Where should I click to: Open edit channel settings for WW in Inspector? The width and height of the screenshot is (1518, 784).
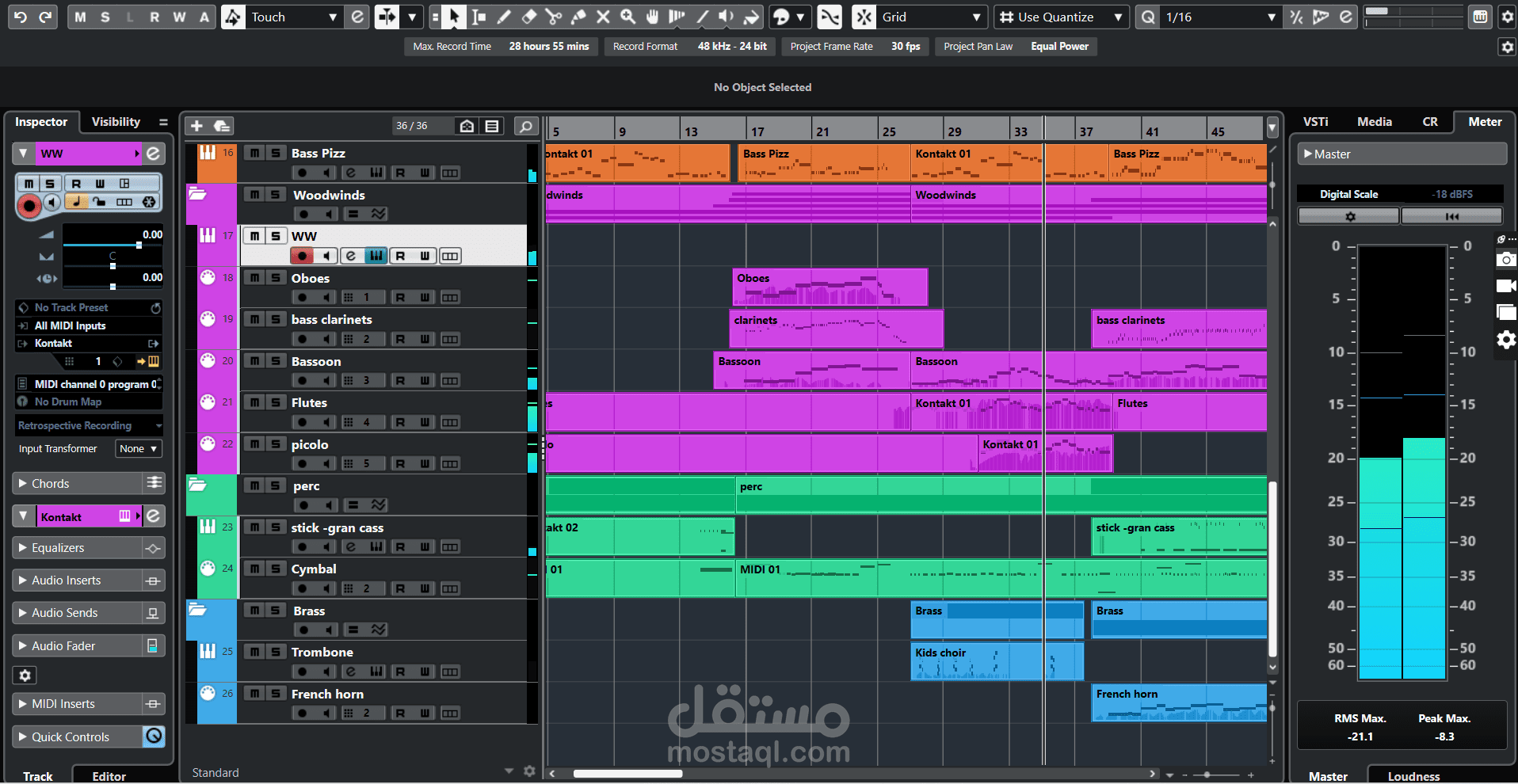pyautogui.click(x=153, y=154)
